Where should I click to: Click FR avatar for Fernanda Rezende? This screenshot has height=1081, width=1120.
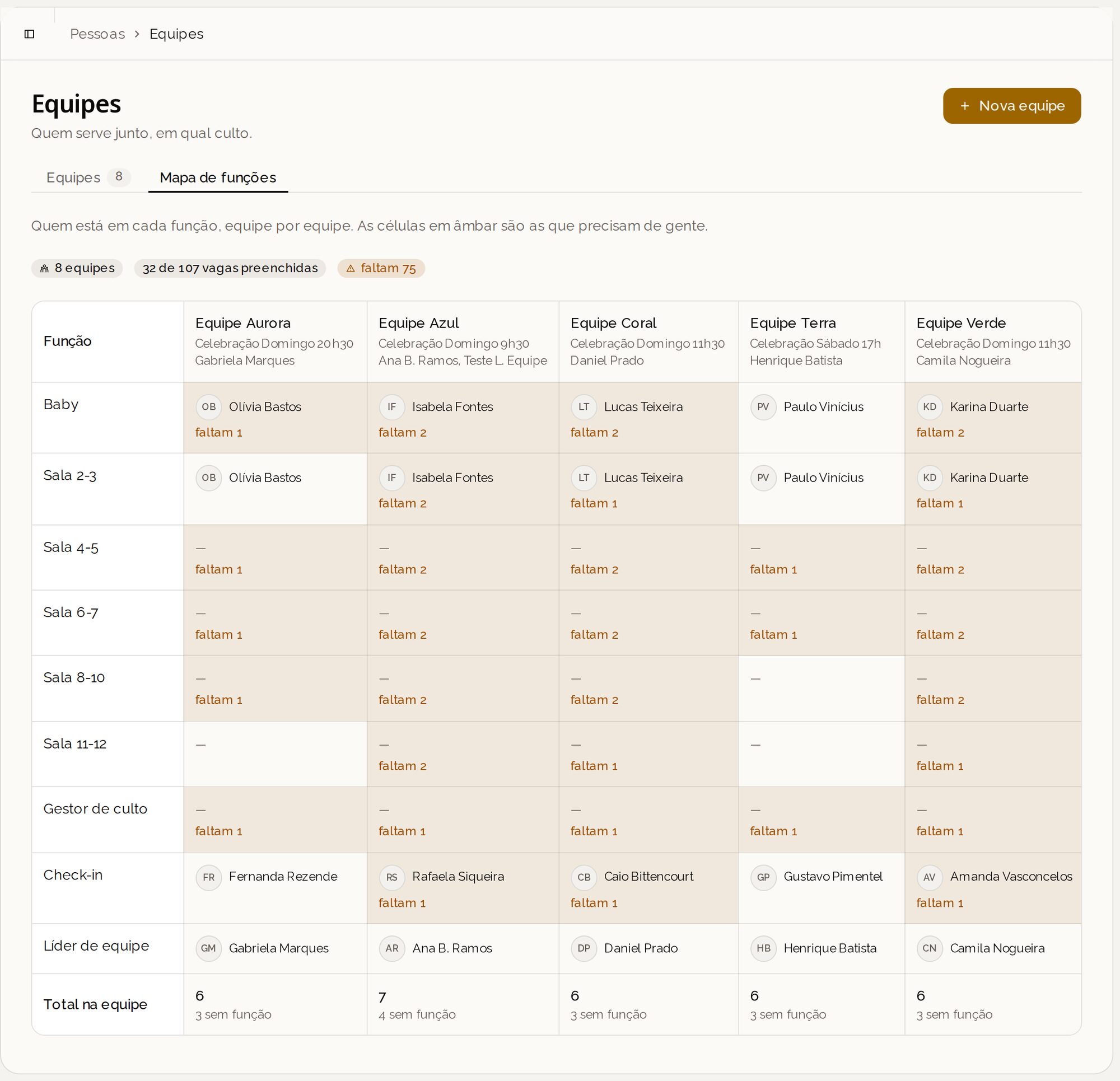[208, 877]
